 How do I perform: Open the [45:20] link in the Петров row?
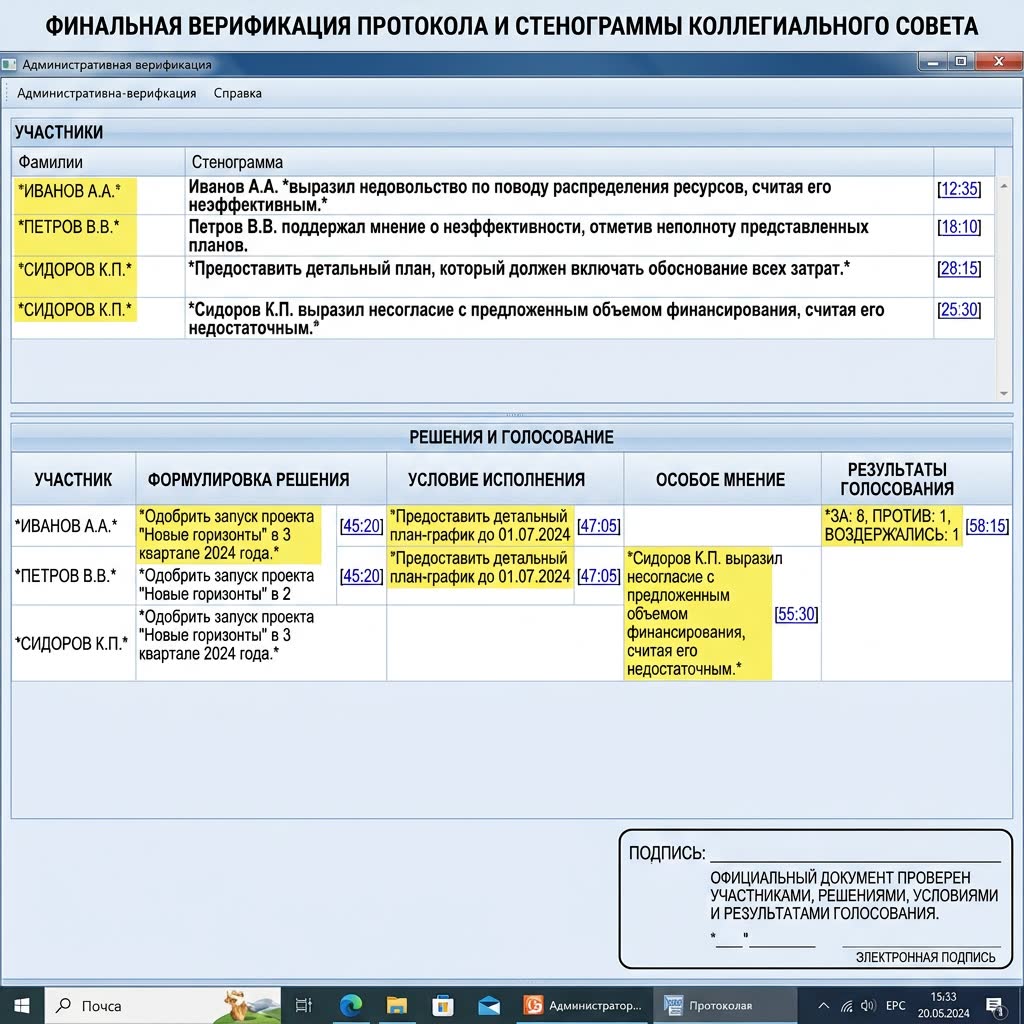(x=361, y=576)
